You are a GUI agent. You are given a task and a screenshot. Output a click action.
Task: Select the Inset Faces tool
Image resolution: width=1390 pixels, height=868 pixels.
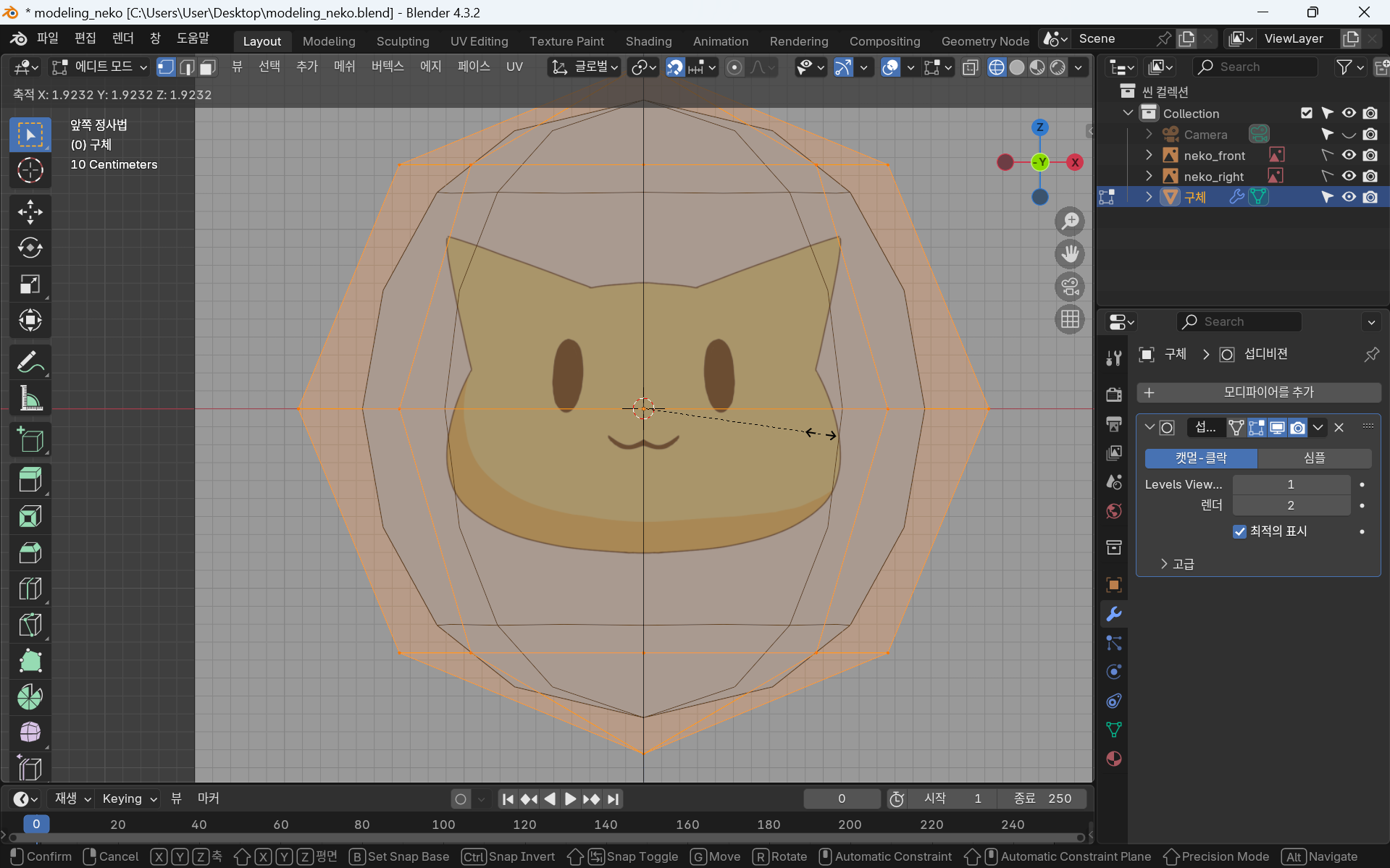(30, 517)
